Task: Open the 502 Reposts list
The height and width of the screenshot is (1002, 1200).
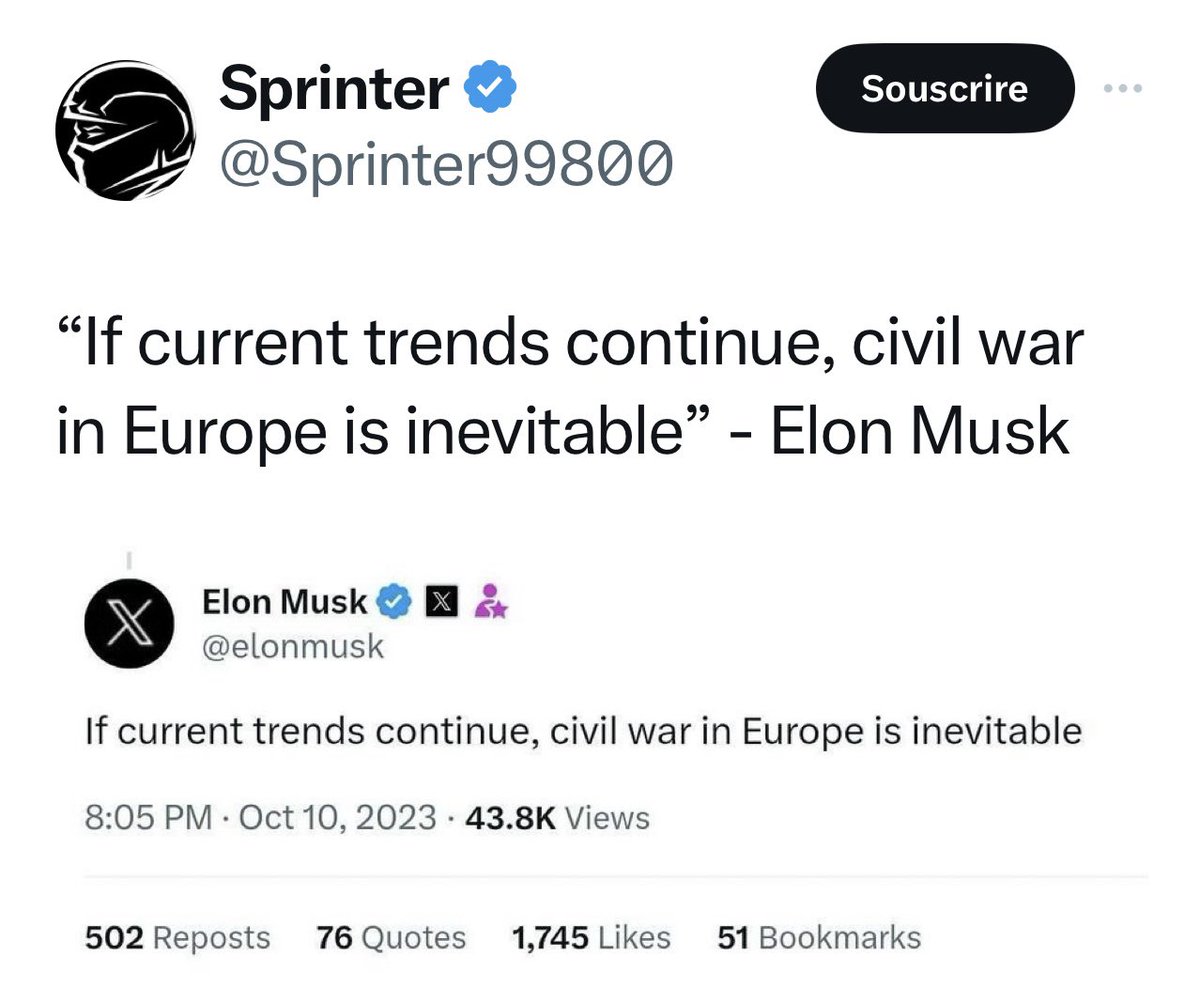Action: tap(178, 938)
